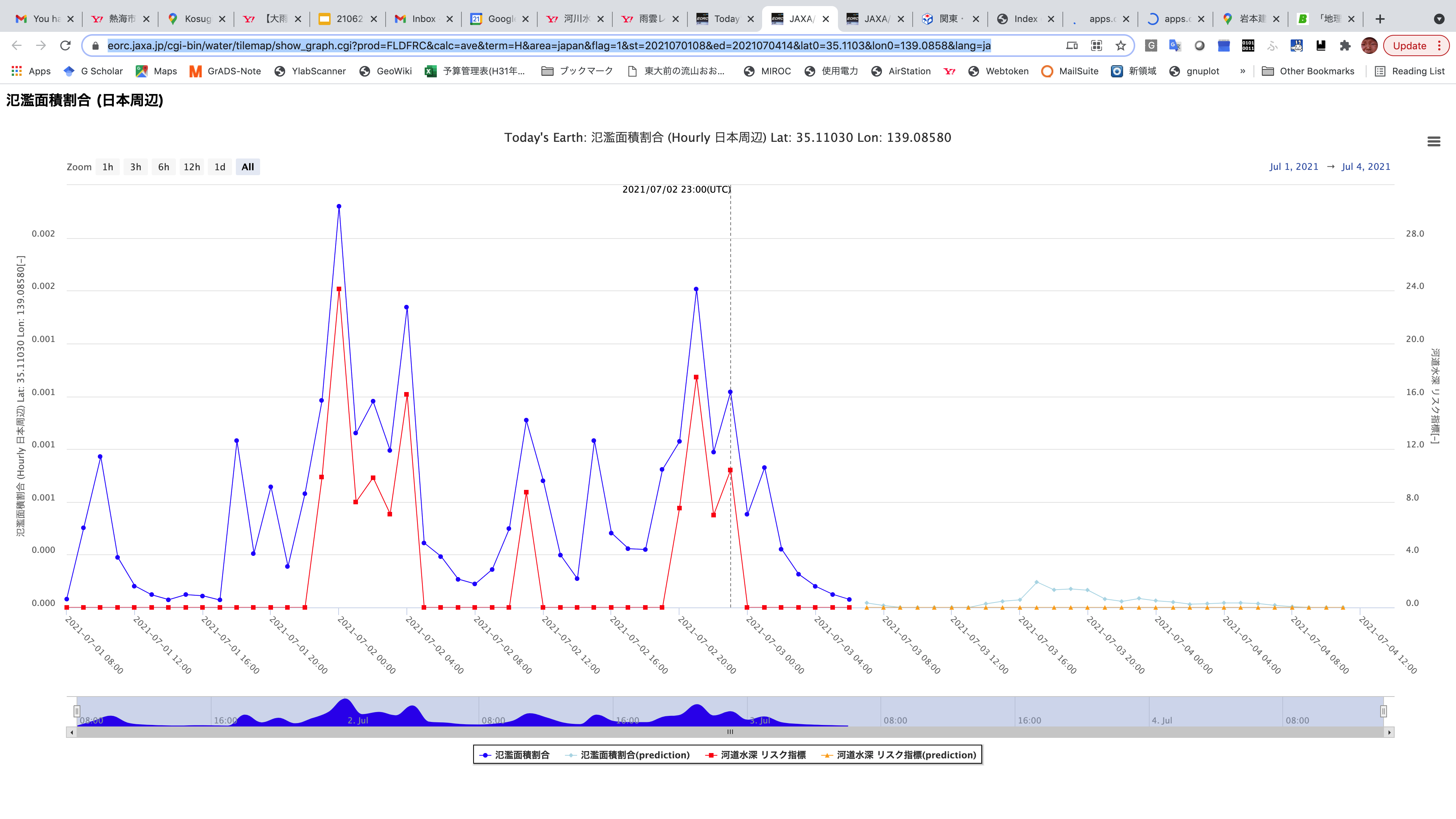Open the G Scholar bookmark
The height and width of the screenshot is (819, 1456).
click(x=93, y=71)
